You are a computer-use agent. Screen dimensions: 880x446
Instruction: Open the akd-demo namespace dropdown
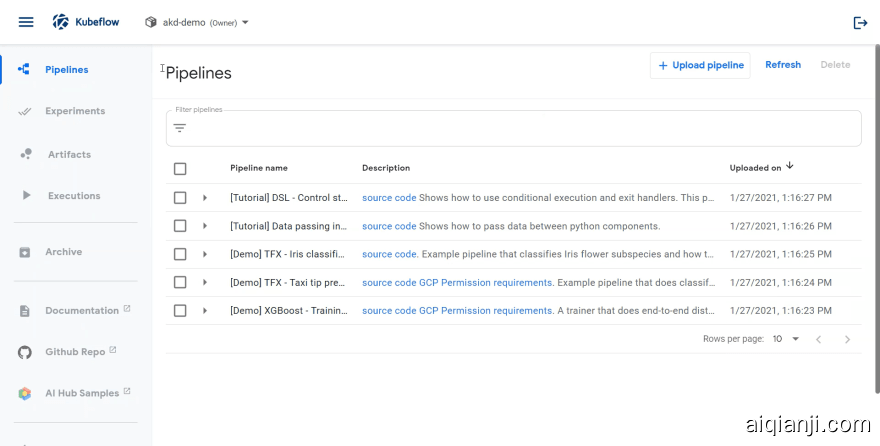click(198, 22)
